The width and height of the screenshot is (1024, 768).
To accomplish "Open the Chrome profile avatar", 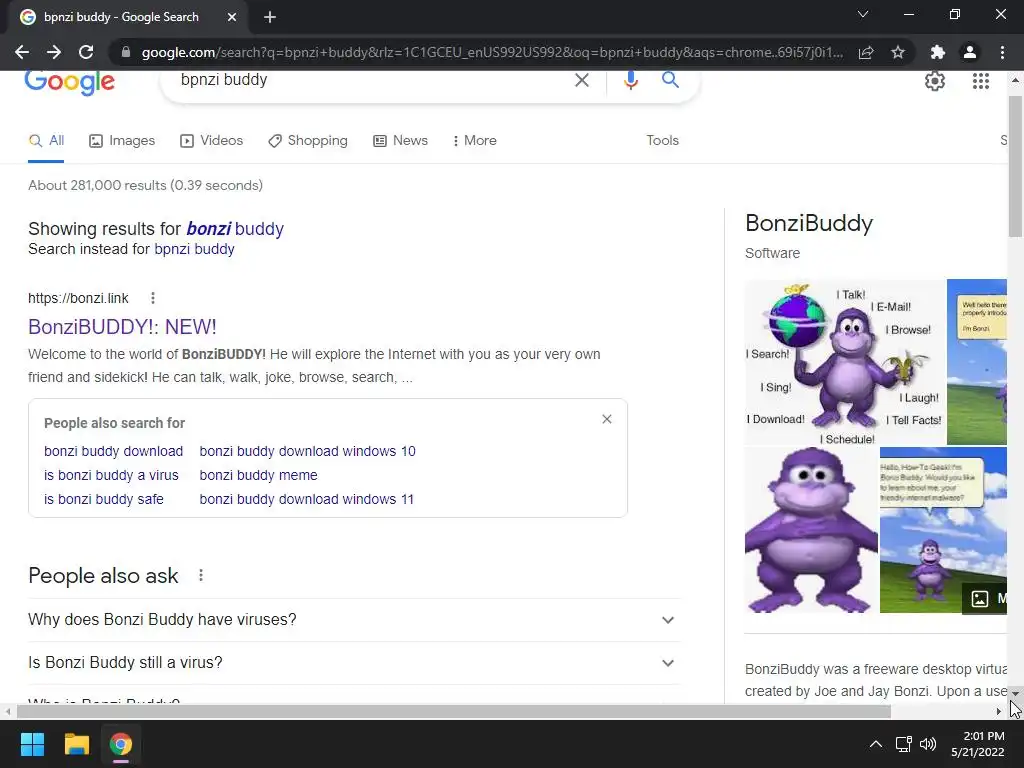I will coord(970,52).
